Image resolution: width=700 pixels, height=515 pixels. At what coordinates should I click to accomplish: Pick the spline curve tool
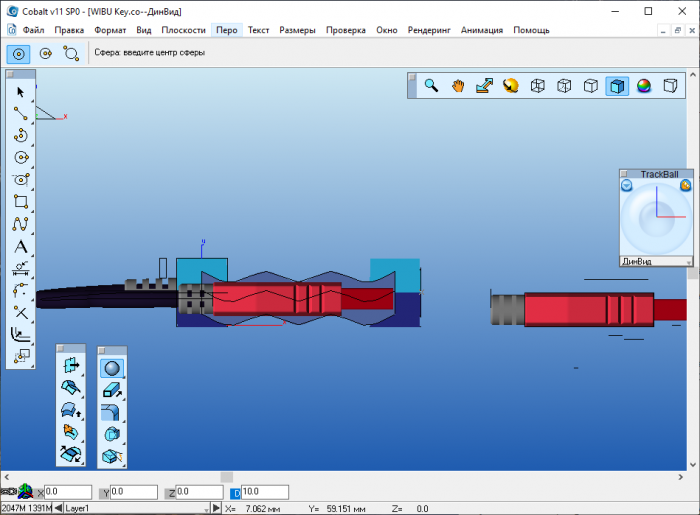(20, 224)
